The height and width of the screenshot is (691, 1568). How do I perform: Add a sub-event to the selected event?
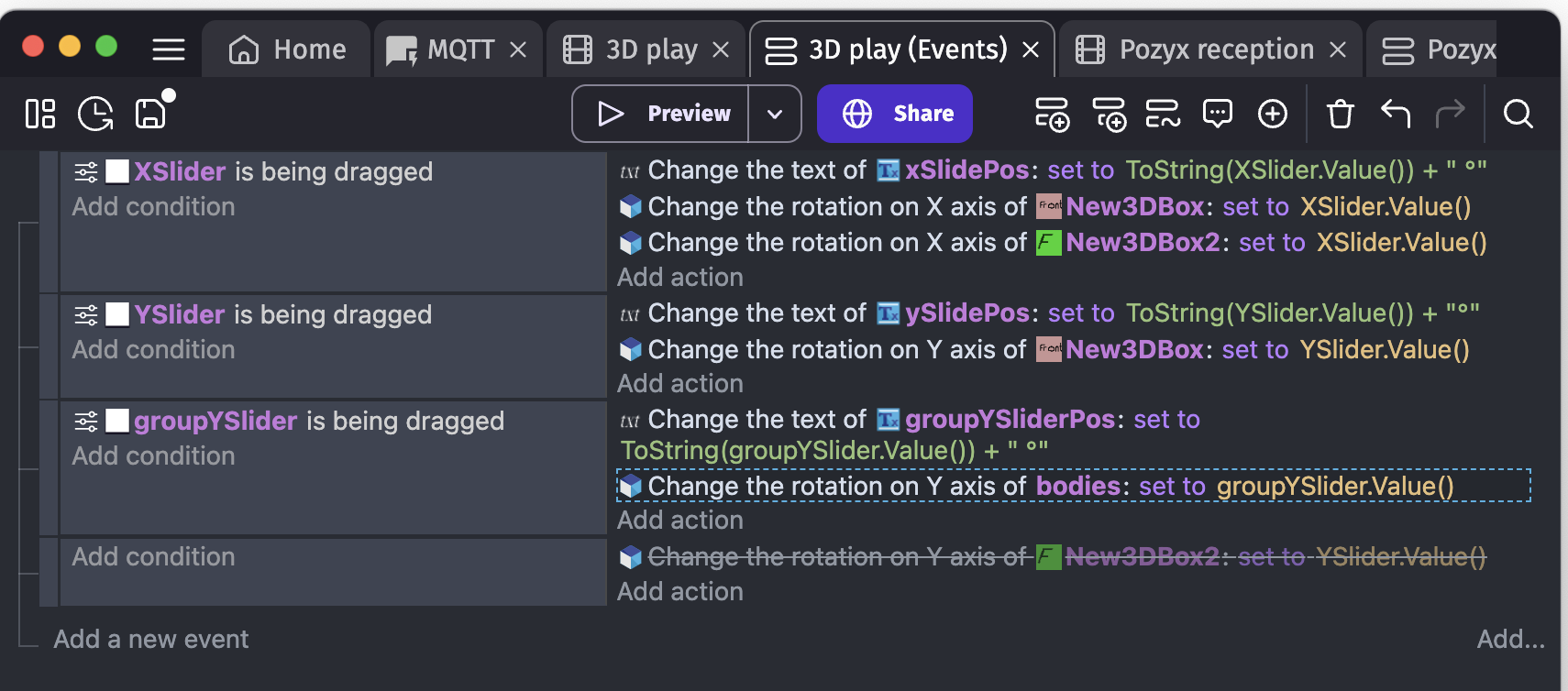[x=1109, y=114]
